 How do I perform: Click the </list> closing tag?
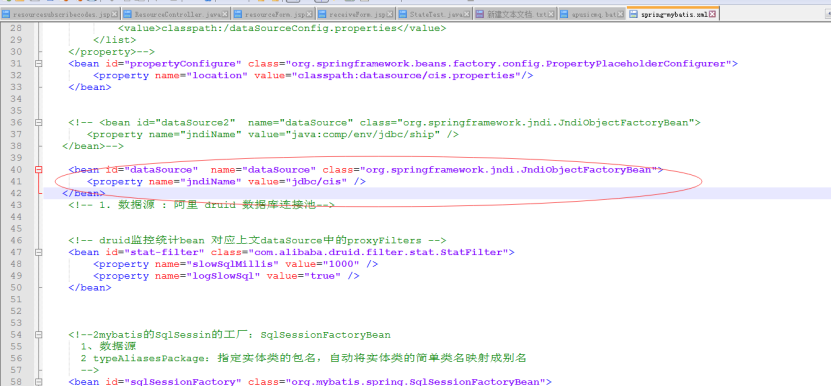pyautogui.click(x=115, y=40)
